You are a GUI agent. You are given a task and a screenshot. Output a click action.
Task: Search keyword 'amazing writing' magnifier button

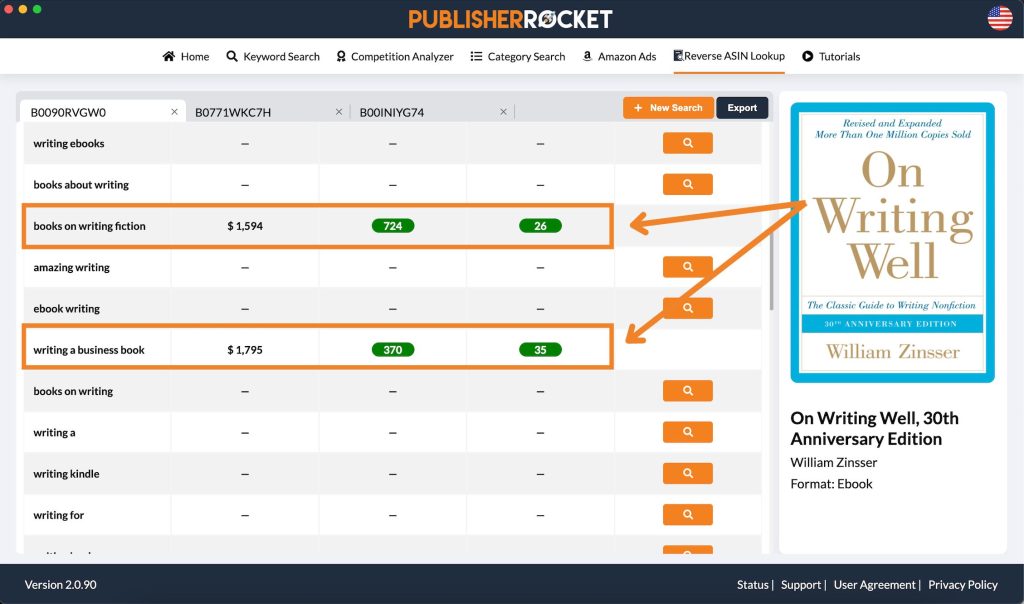tap(687, 266)
